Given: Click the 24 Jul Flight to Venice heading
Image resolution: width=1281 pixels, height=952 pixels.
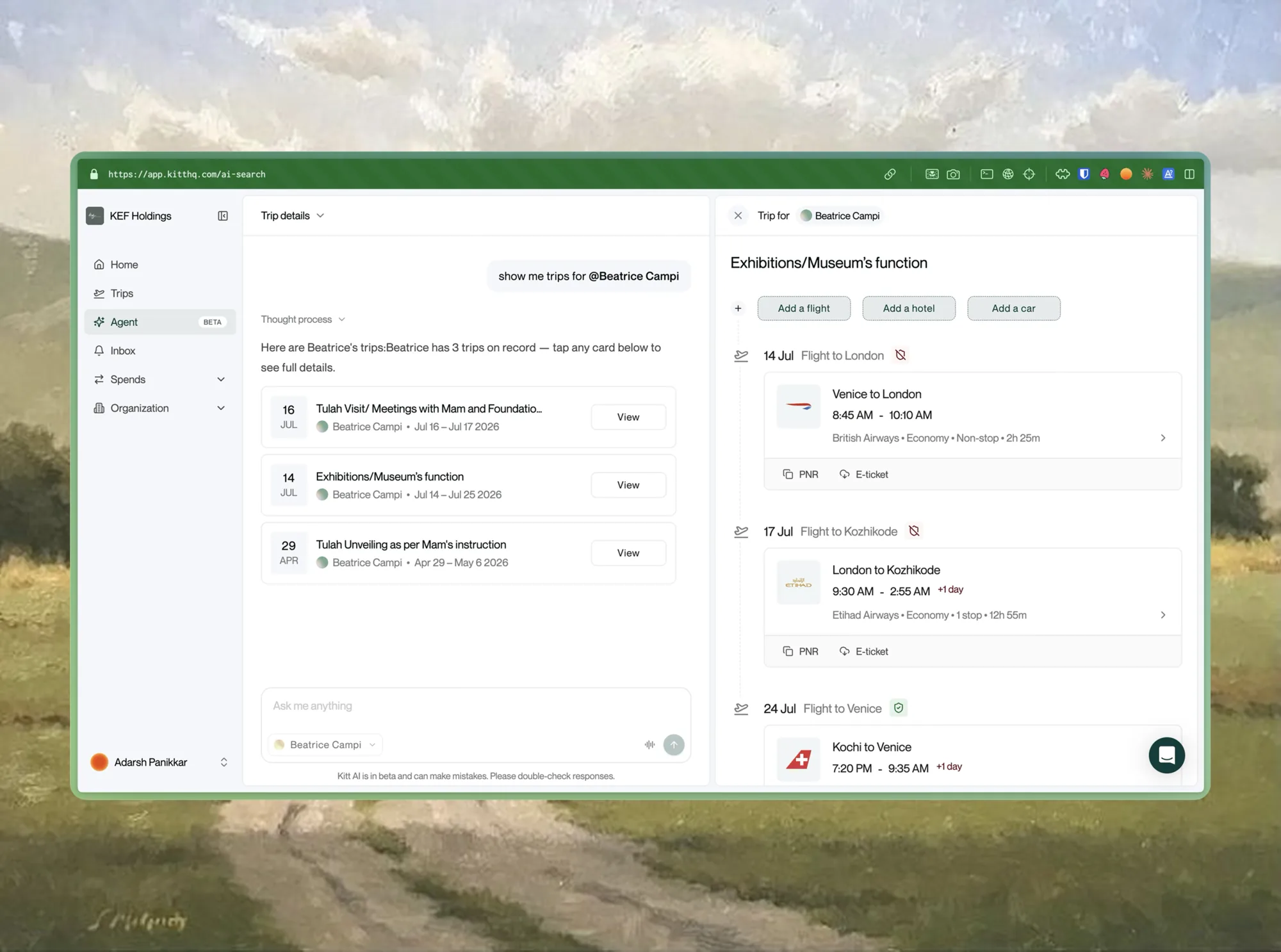Looking at the screenshot, I should (822, 709).
